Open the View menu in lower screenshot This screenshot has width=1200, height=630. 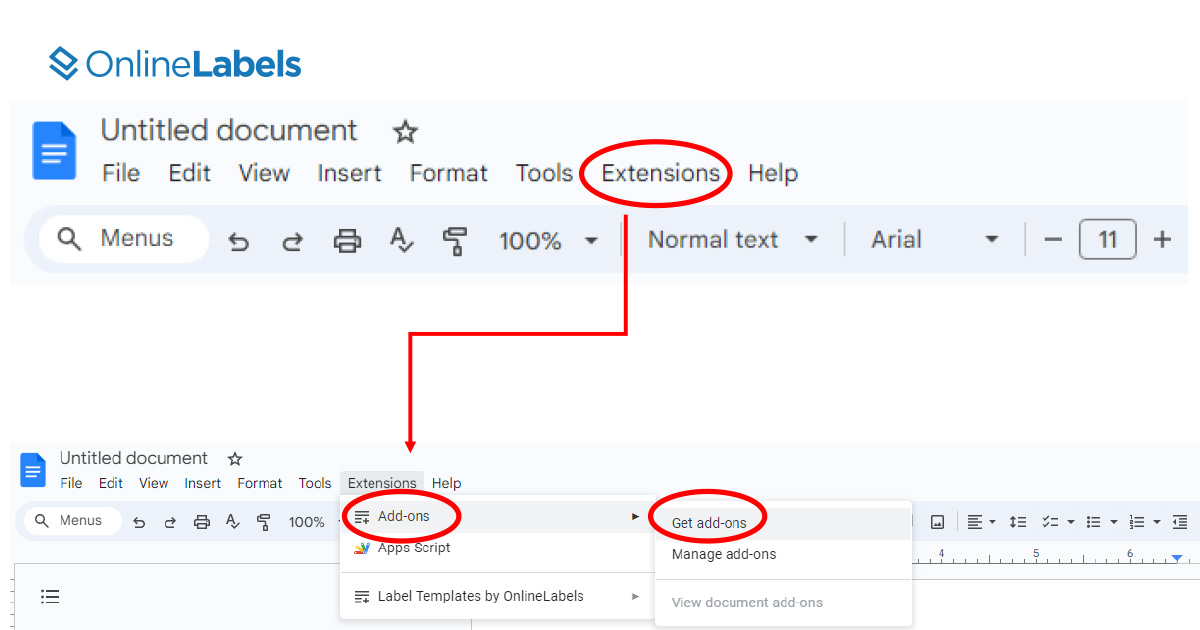(153, 483)
